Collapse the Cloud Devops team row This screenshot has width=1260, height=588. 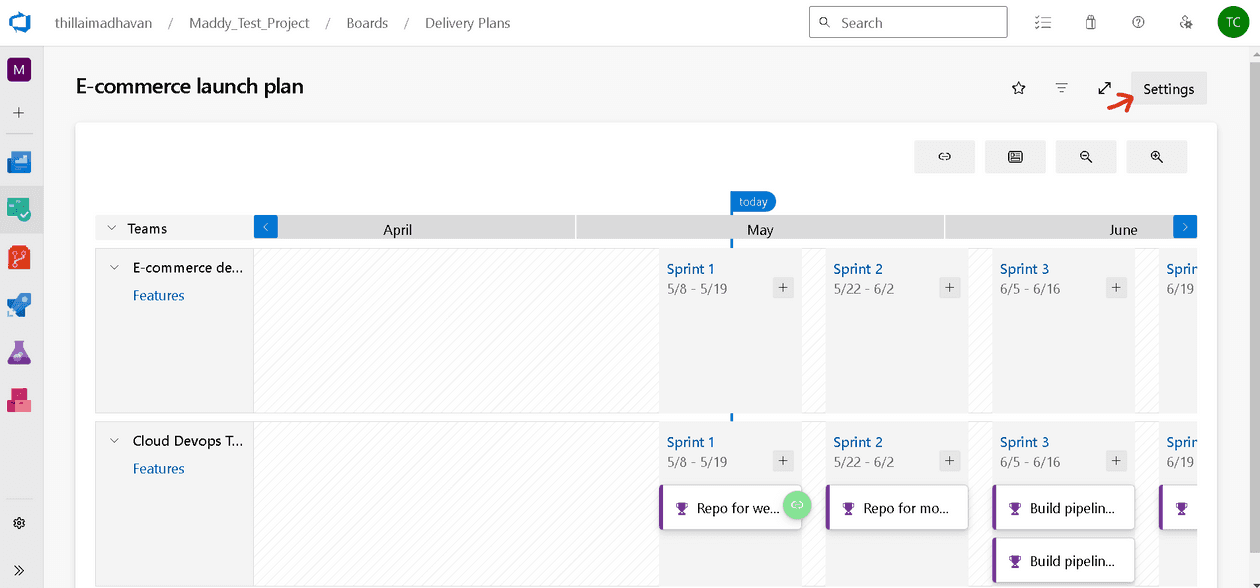tap(114, 441)
